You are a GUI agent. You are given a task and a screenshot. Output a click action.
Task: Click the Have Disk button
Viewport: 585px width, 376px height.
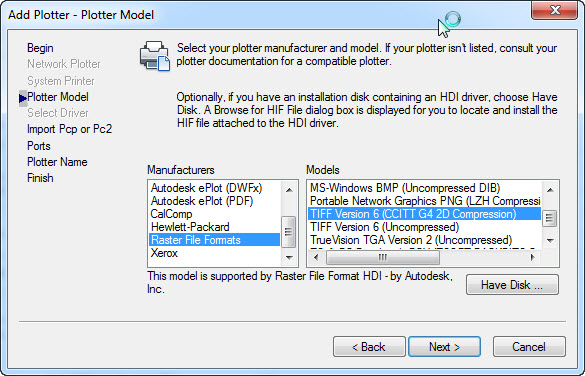pos(512,285)
